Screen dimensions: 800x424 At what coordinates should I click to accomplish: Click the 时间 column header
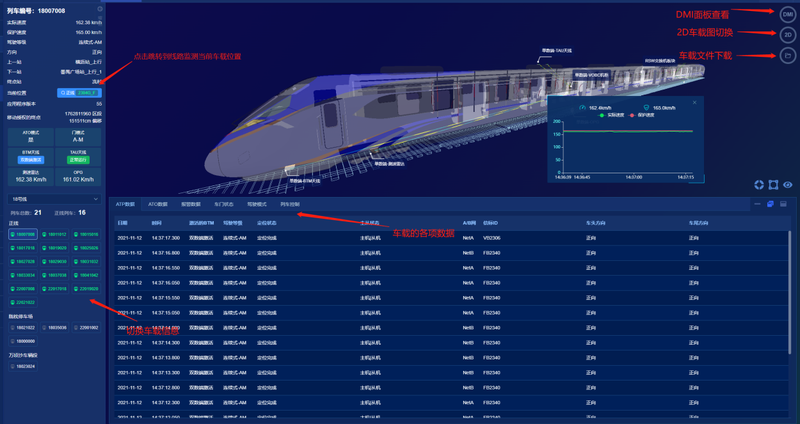click(x=156, y=223)
